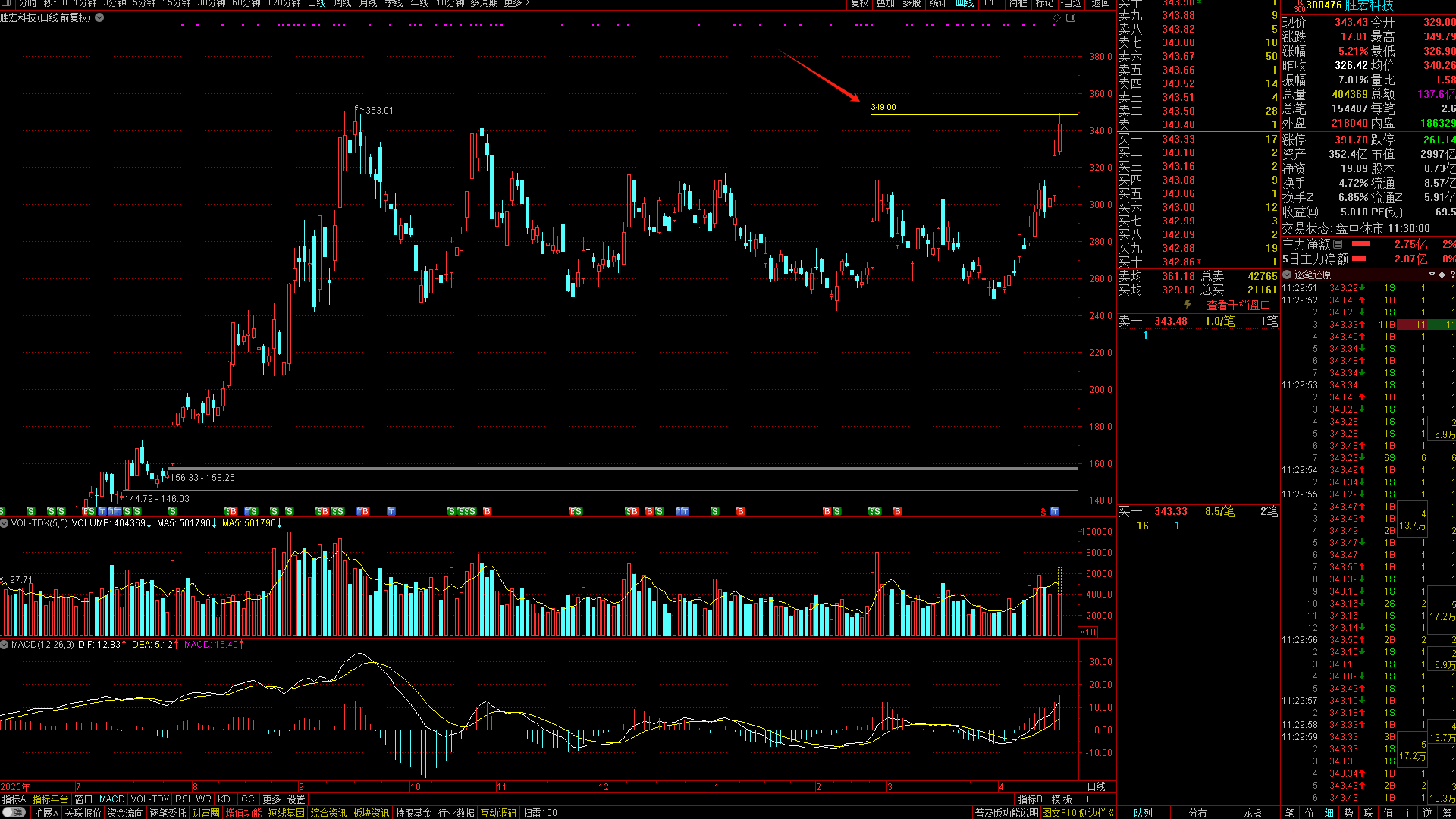This screenshot has height=819, width=1456.
Task: Select the 龙虎 tab at the bottom right
Action: pyautogui.click(x=1252, y=813)
